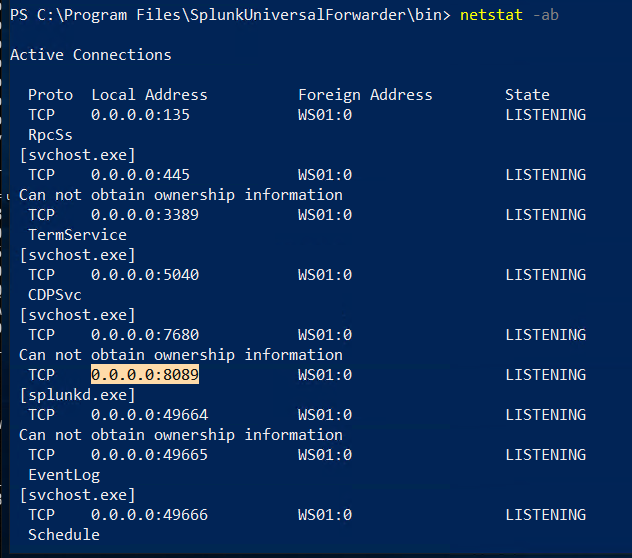Screen dimensions: 632x558
Task: Click the Foreign Address column header
Action: [x=365, y=95]
